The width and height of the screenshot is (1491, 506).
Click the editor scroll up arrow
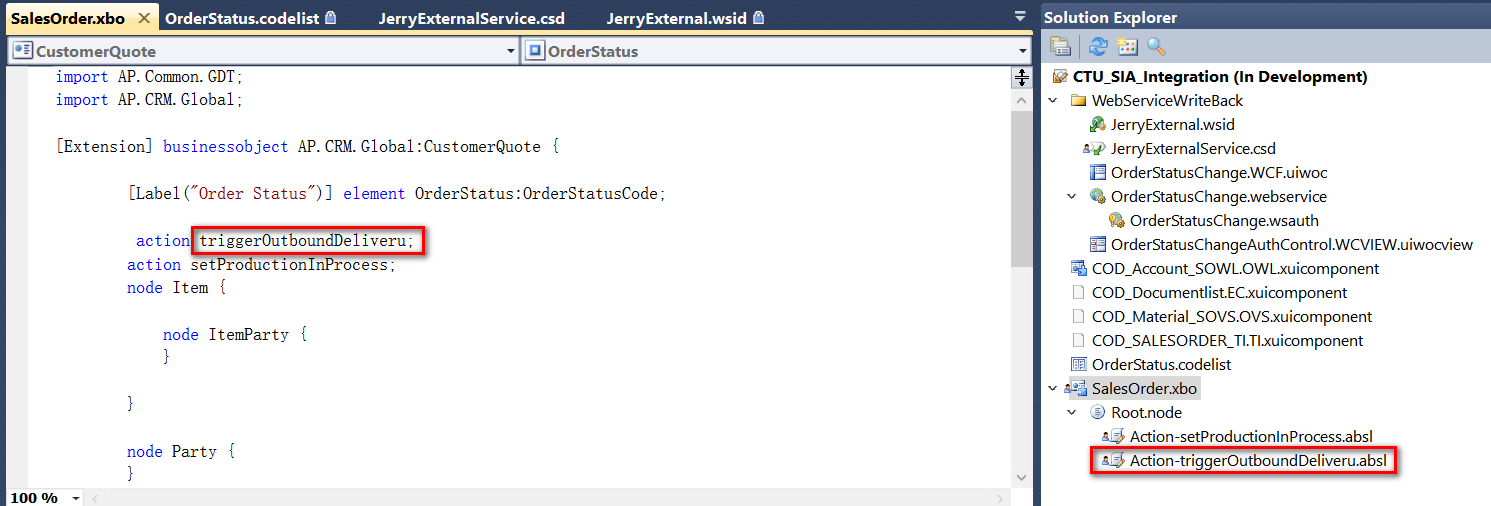pos(1022,101)
